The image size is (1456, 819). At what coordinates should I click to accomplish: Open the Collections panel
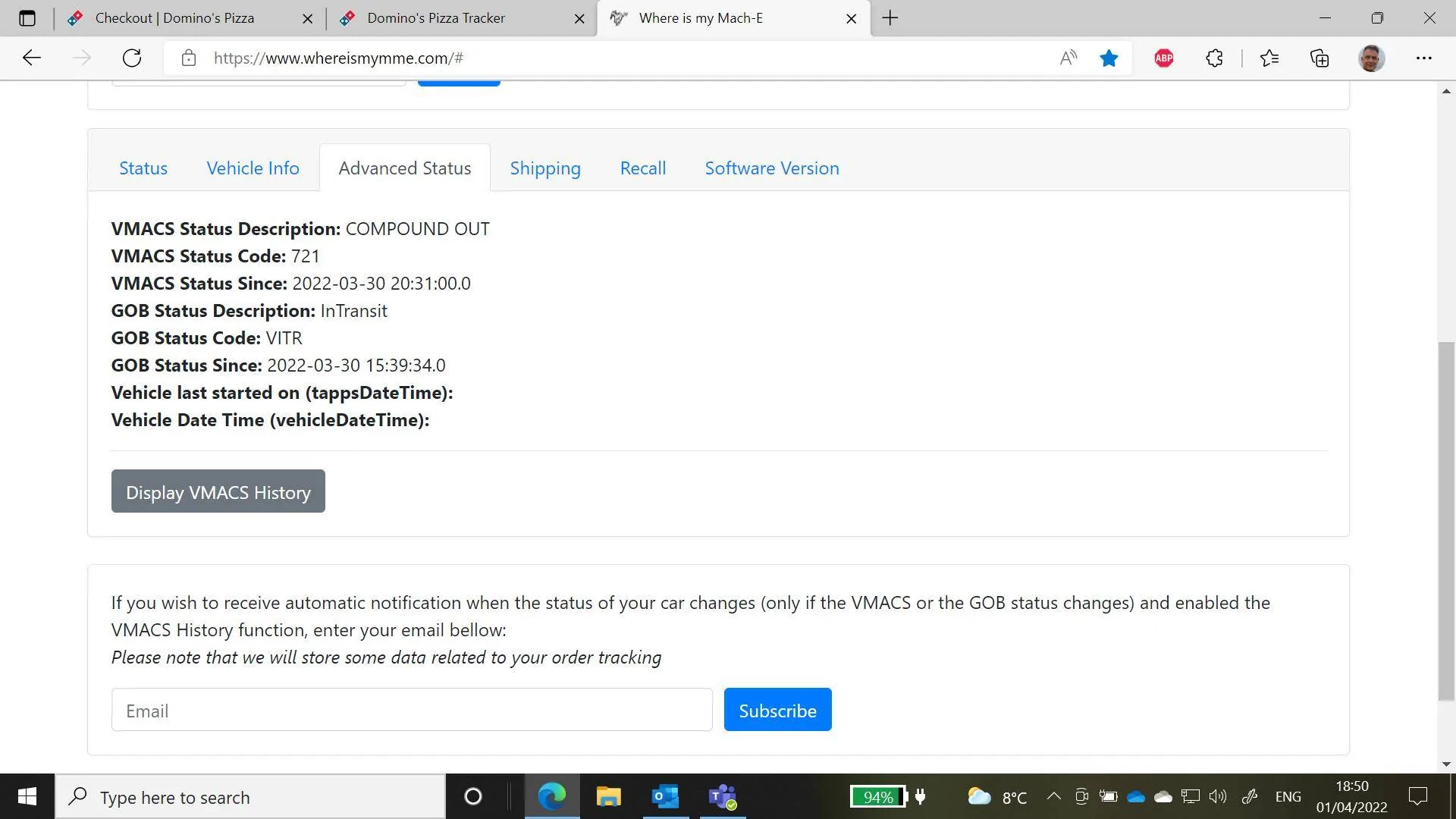click(x=1319, y=58)
